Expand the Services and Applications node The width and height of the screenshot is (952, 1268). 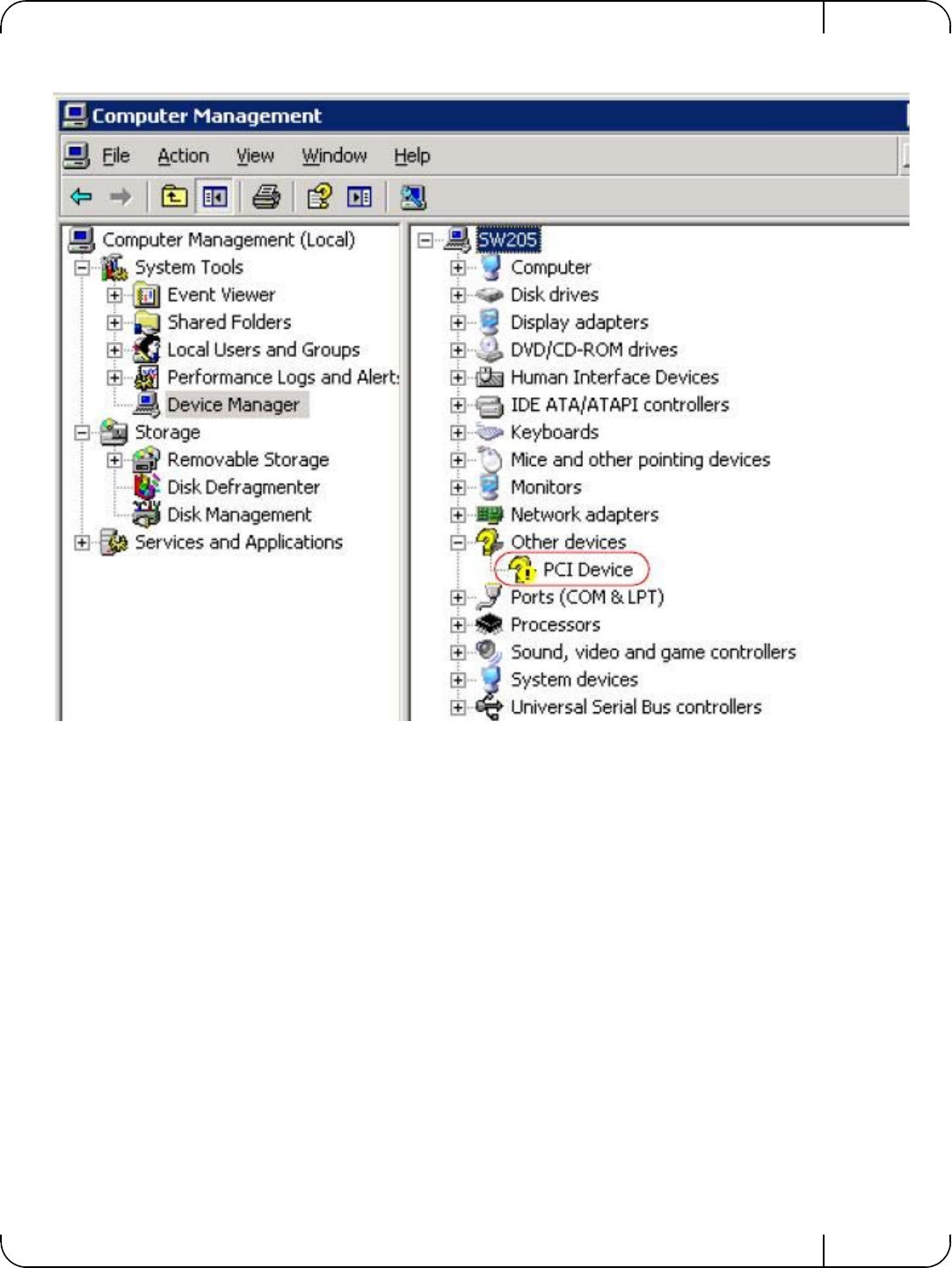point(82,543)
